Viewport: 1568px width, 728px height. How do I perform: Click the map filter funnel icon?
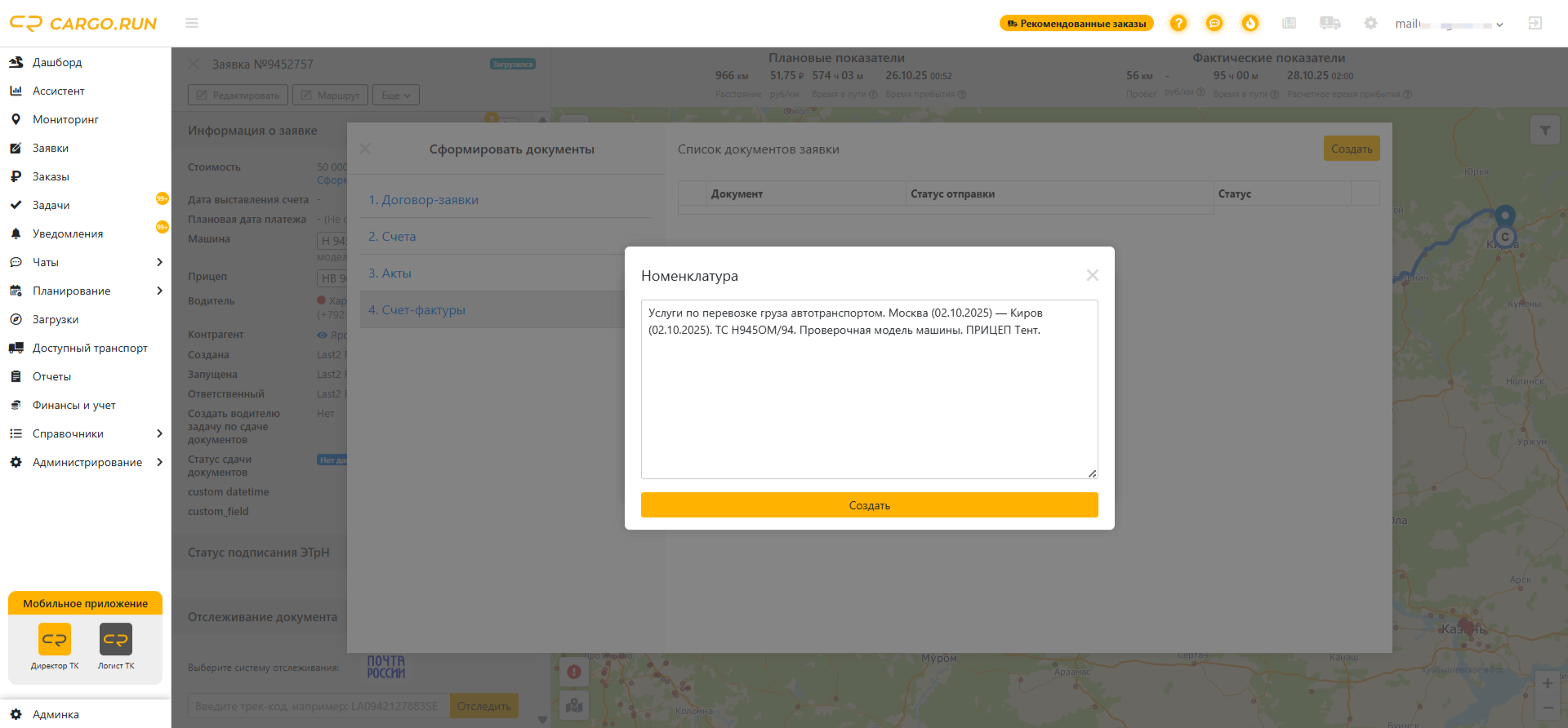tap(1544, 131)
